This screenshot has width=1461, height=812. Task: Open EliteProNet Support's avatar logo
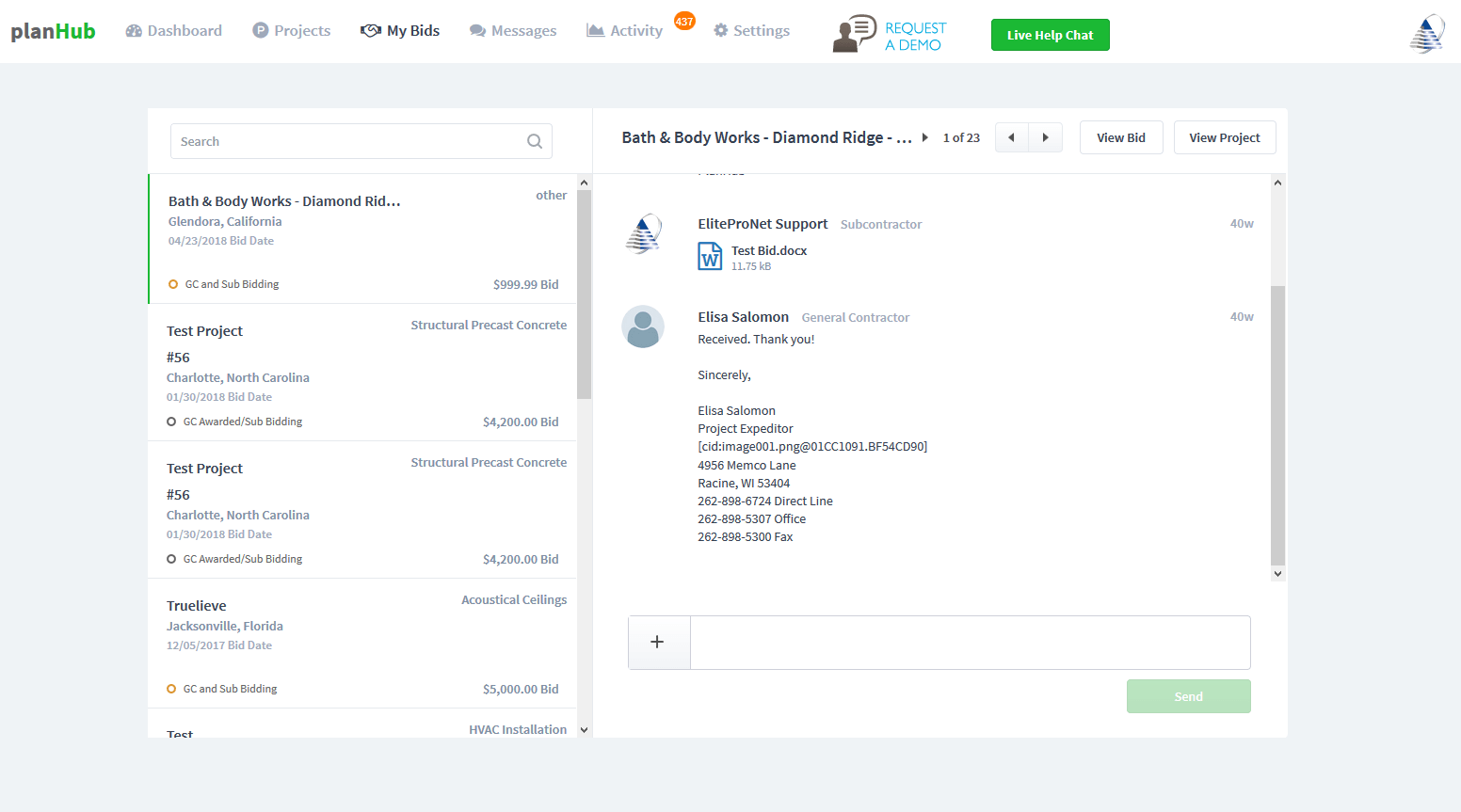coord(643,232)
